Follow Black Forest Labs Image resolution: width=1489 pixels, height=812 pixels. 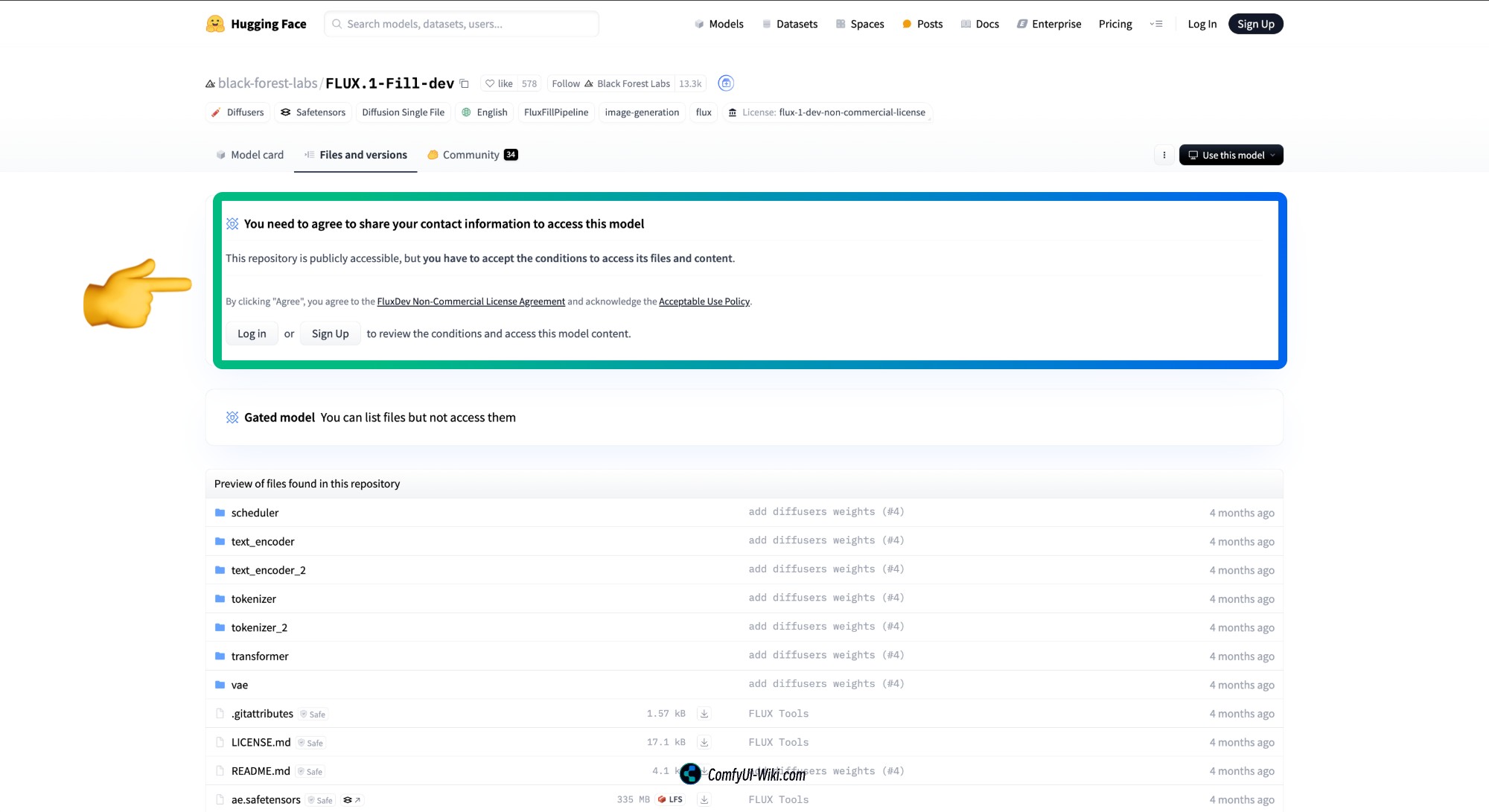[x=610, y=83]
